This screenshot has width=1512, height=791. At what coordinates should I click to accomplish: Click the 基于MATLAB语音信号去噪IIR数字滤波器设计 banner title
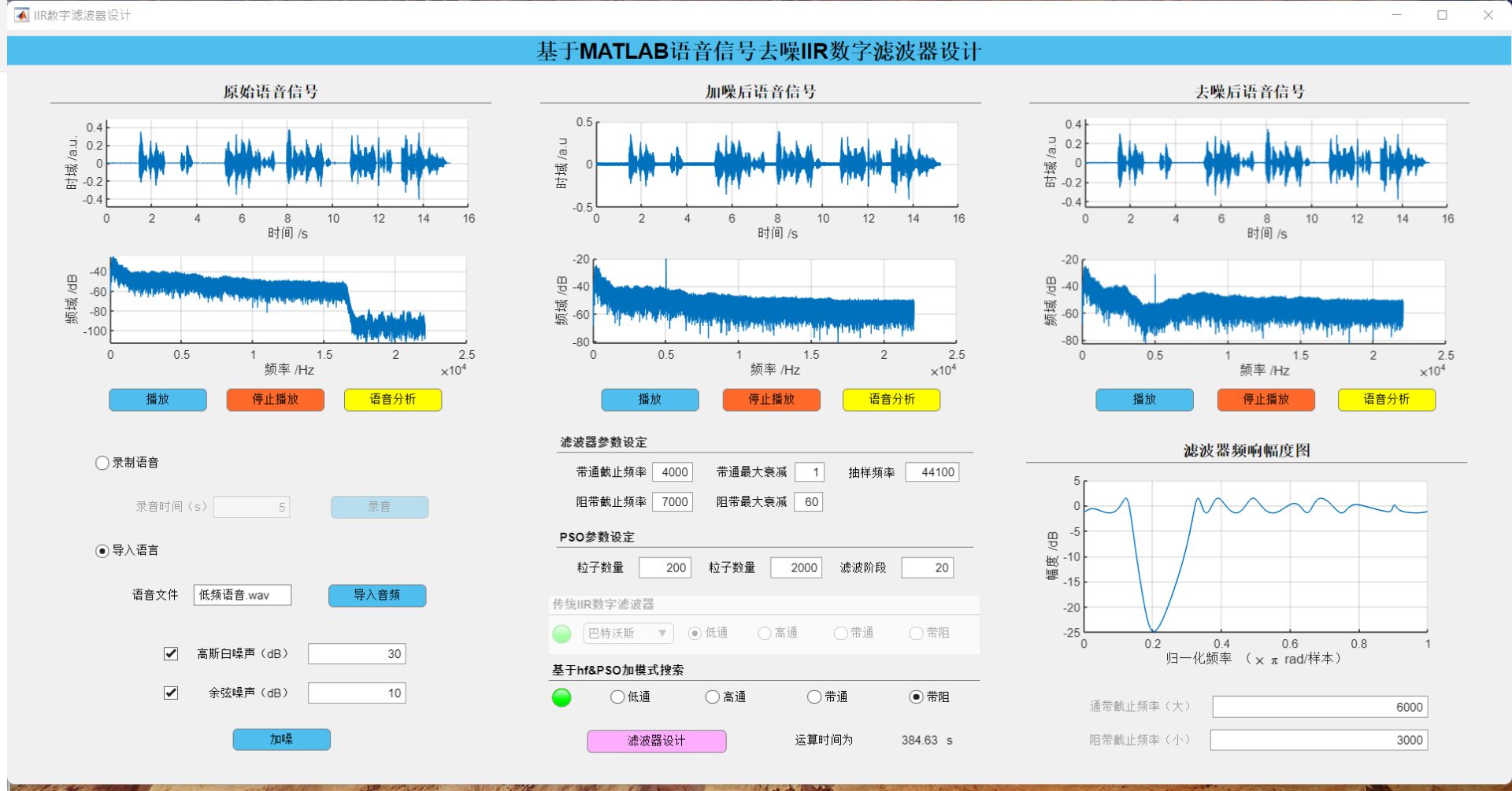click(759, 51)
